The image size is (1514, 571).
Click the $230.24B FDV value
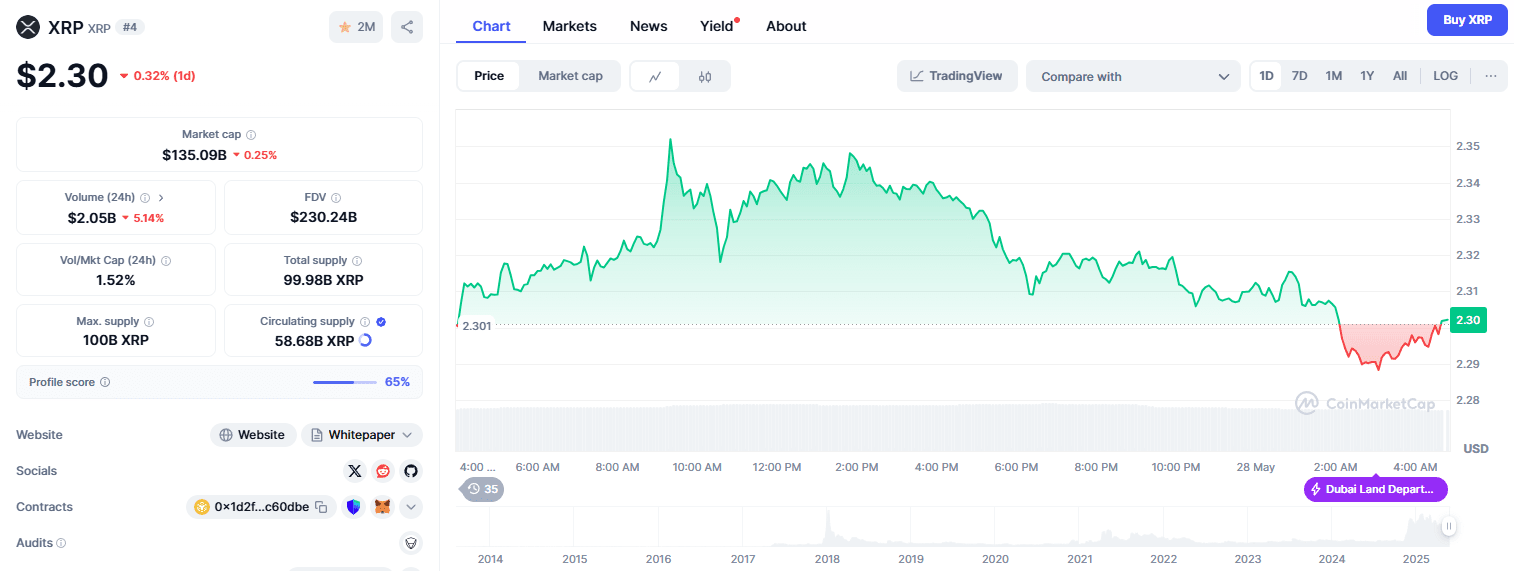pos(323,217)
